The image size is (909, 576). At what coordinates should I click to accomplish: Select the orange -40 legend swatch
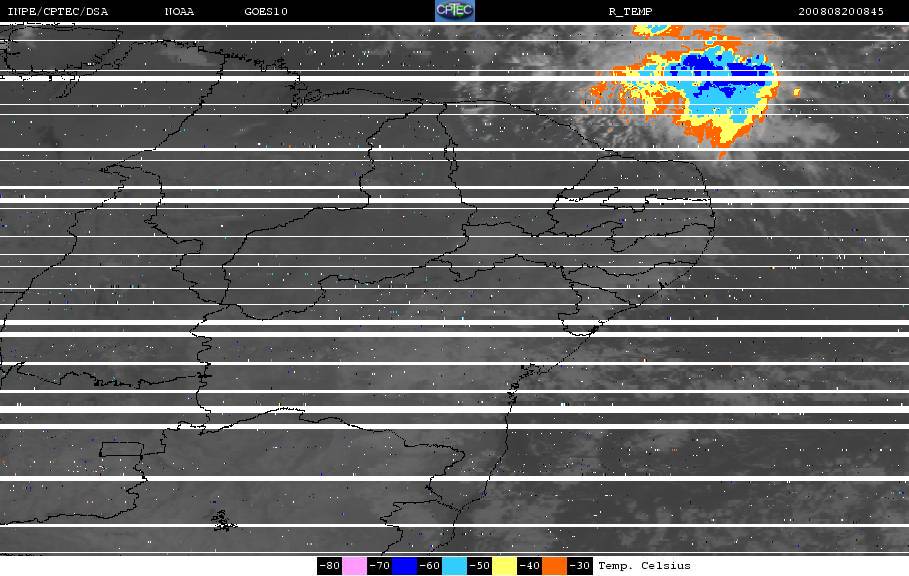[554, 566]
